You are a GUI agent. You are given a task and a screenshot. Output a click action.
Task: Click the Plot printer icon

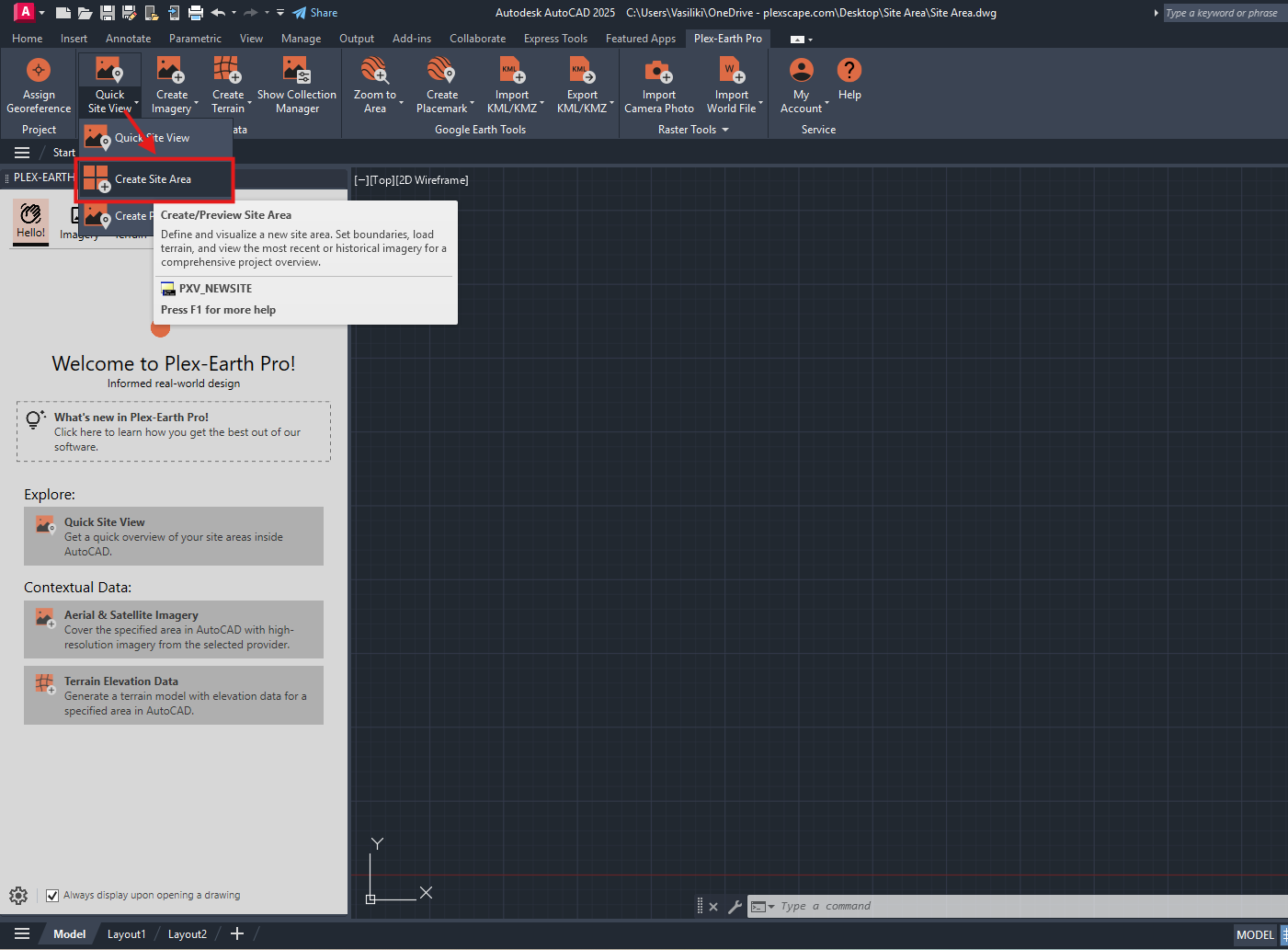195,13
